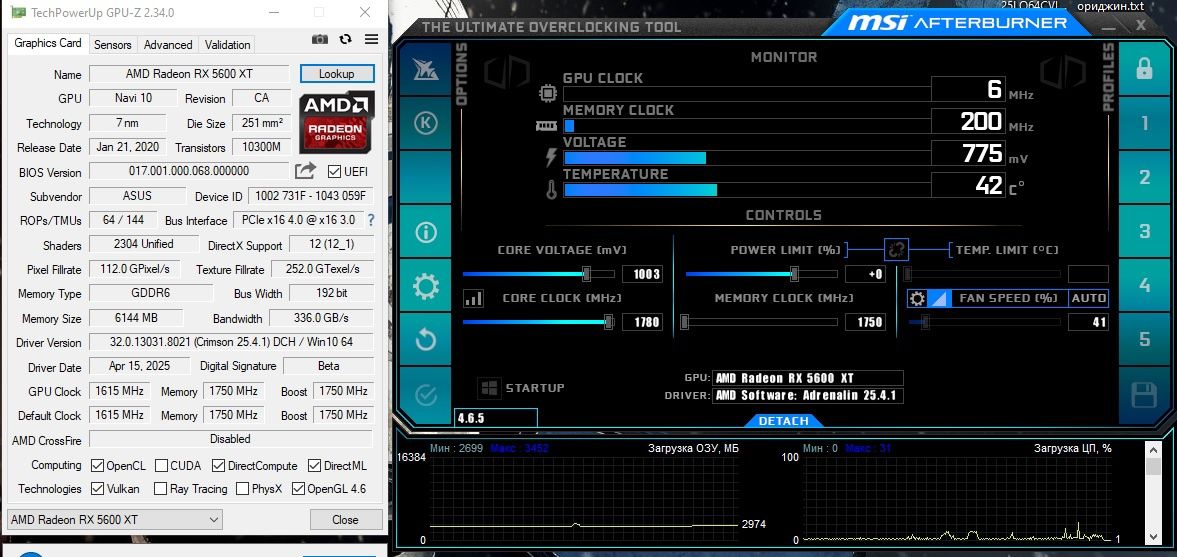Image resolution: width=1177 pixels, height=557 pixels.
Task: Toggle the power/temp limit link icon
Action: coord(896,250)
